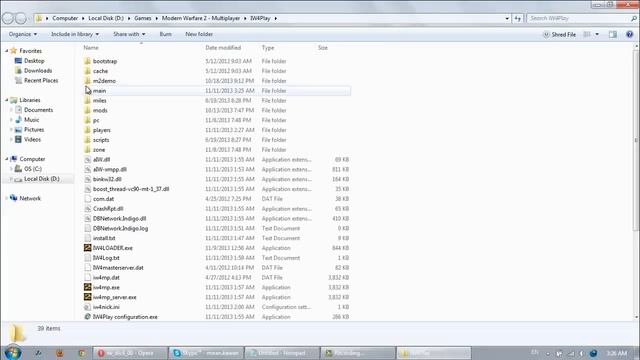The height and width of the screenshot is (360, 640).
Task: Click the iw4nick.ini settings file icon
Action: pos(87,307)
